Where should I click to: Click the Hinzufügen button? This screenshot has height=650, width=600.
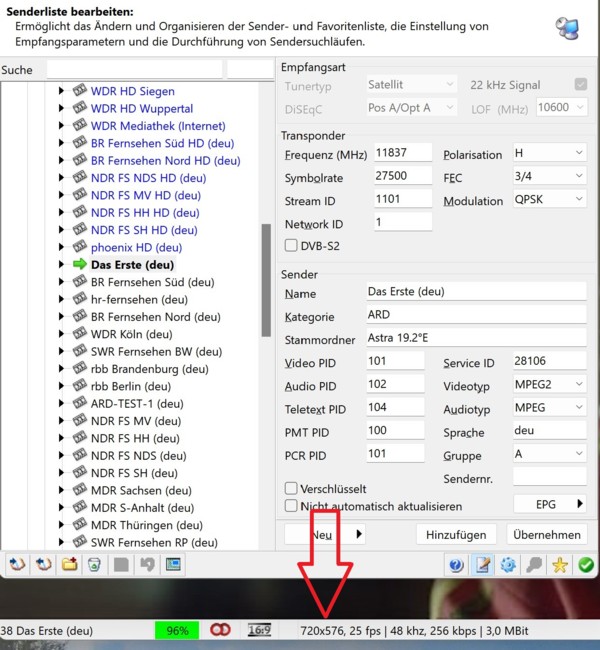(456, 534)
